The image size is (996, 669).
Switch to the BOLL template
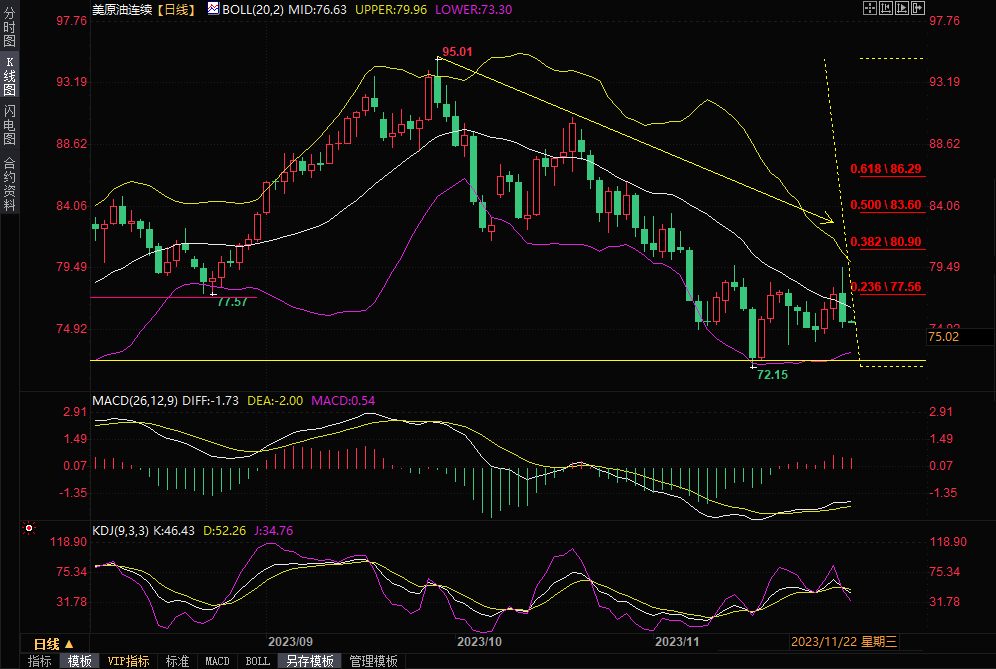257,661
